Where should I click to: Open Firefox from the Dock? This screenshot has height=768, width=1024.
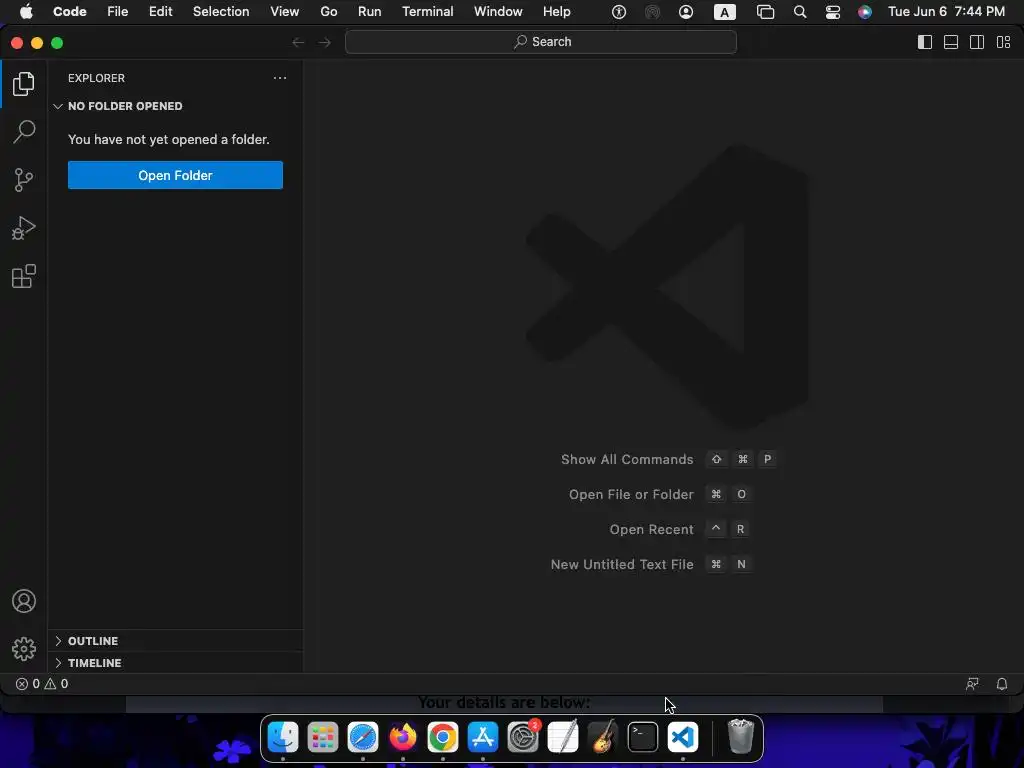click(403, 737)
